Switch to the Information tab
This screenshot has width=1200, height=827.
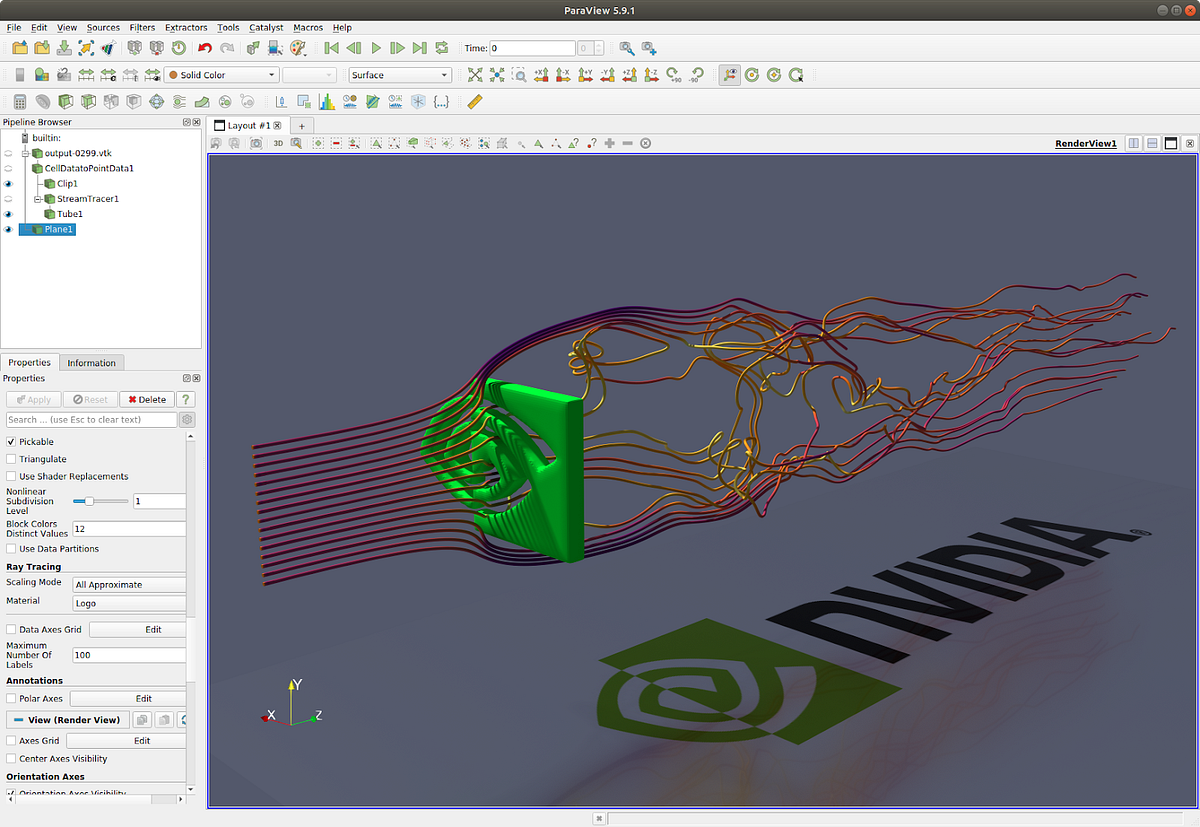91,362
